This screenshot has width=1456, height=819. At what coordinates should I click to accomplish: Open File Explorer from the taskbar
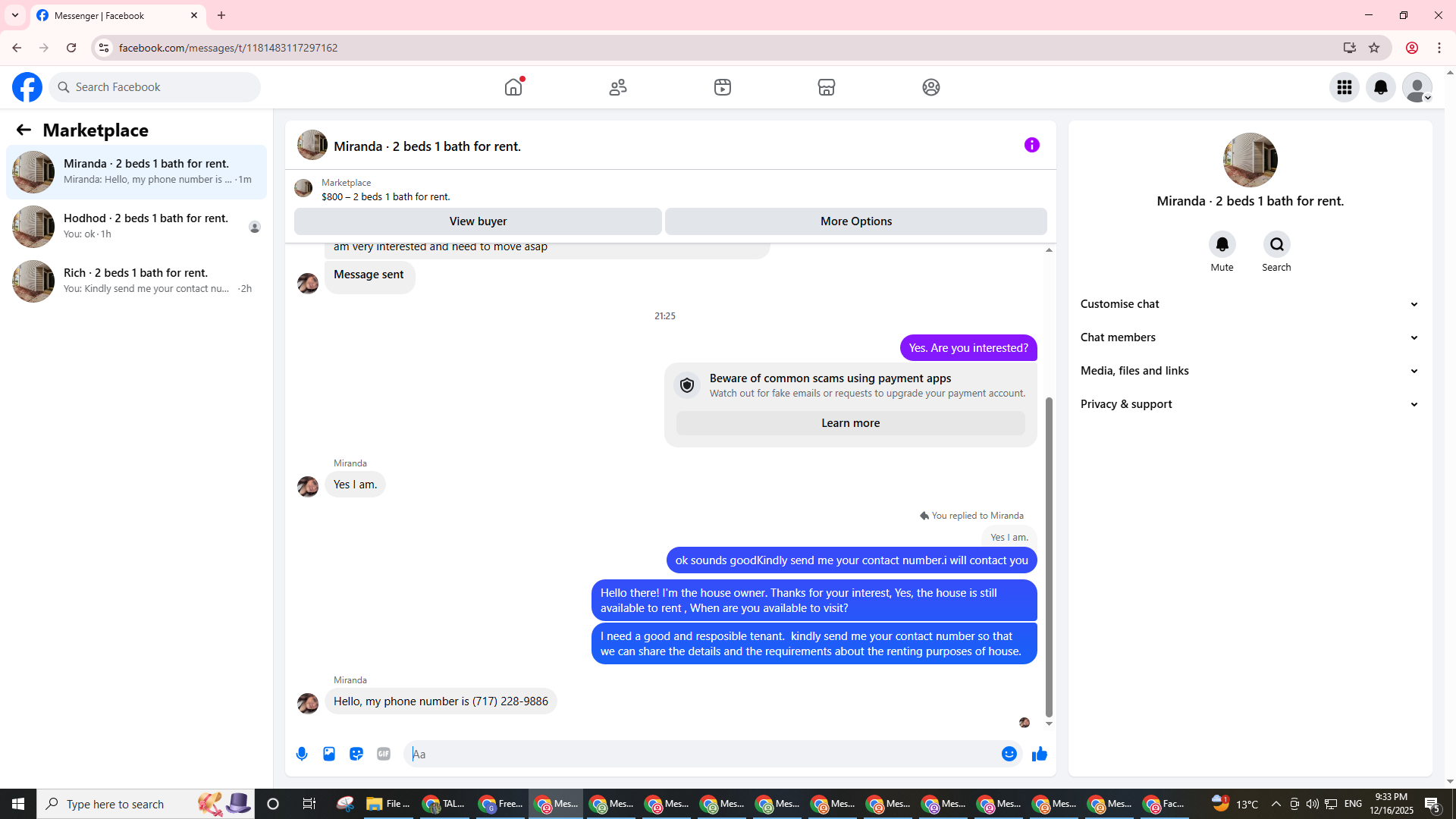388,804
